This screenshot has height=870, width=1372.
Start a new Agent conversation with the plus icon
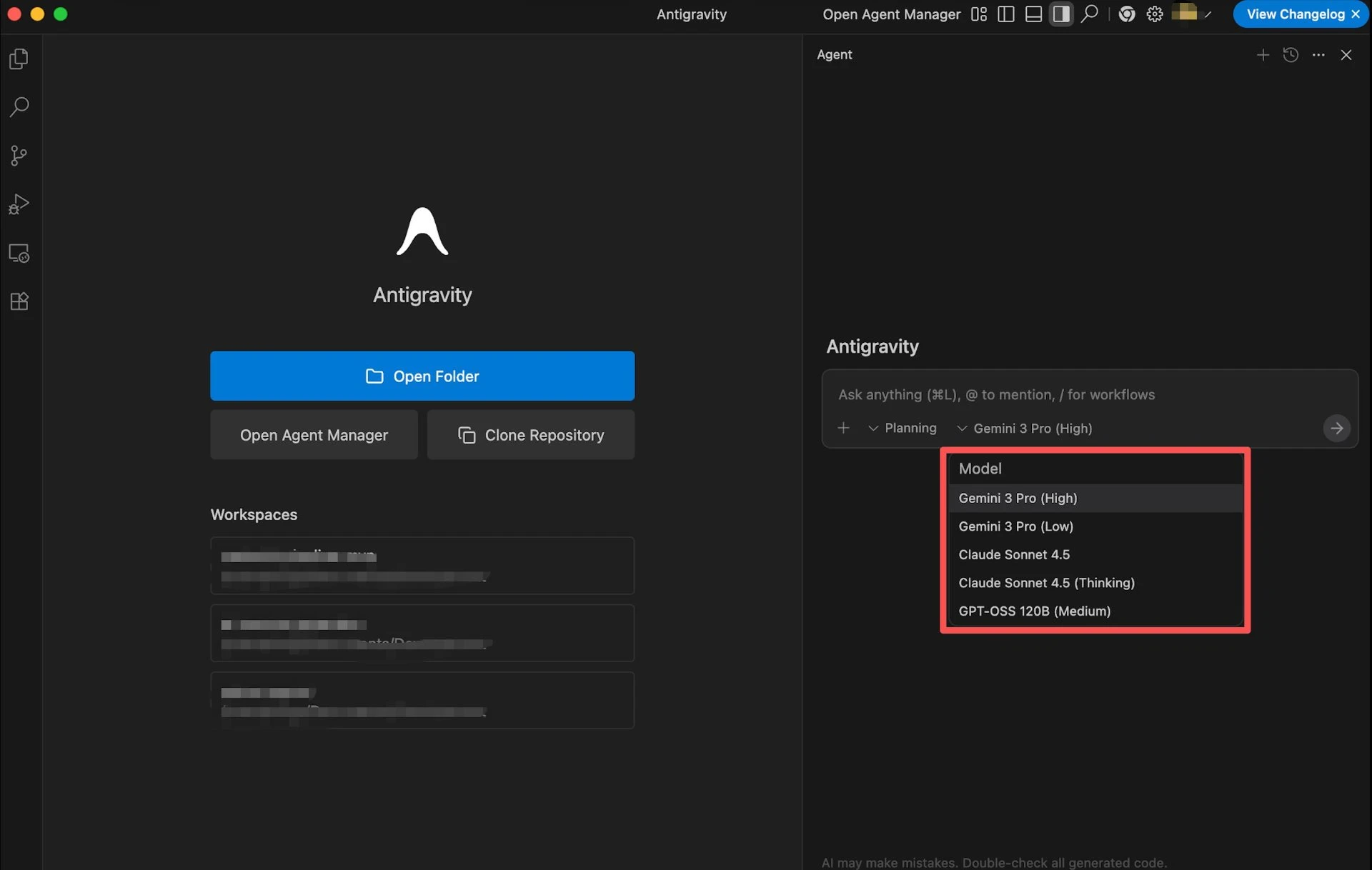(x=1263, y=54)
